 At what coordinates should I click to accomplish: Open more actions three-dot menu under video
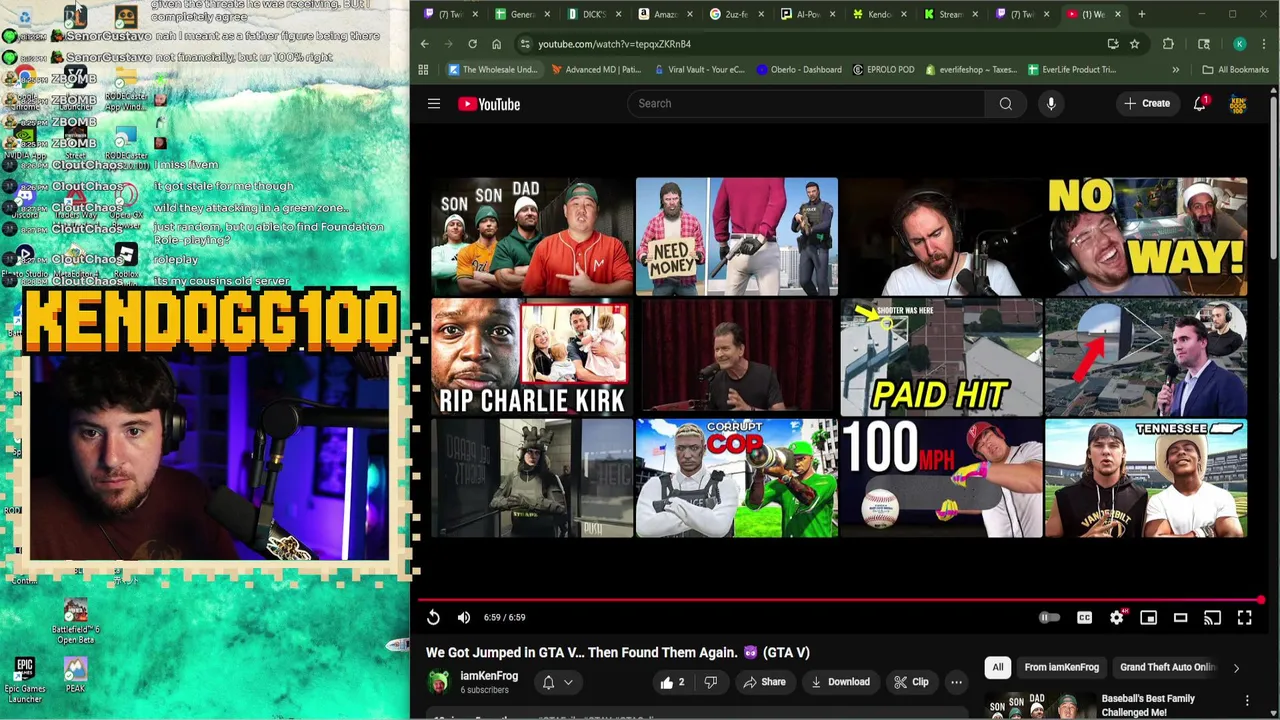click(x=956, y=682)
